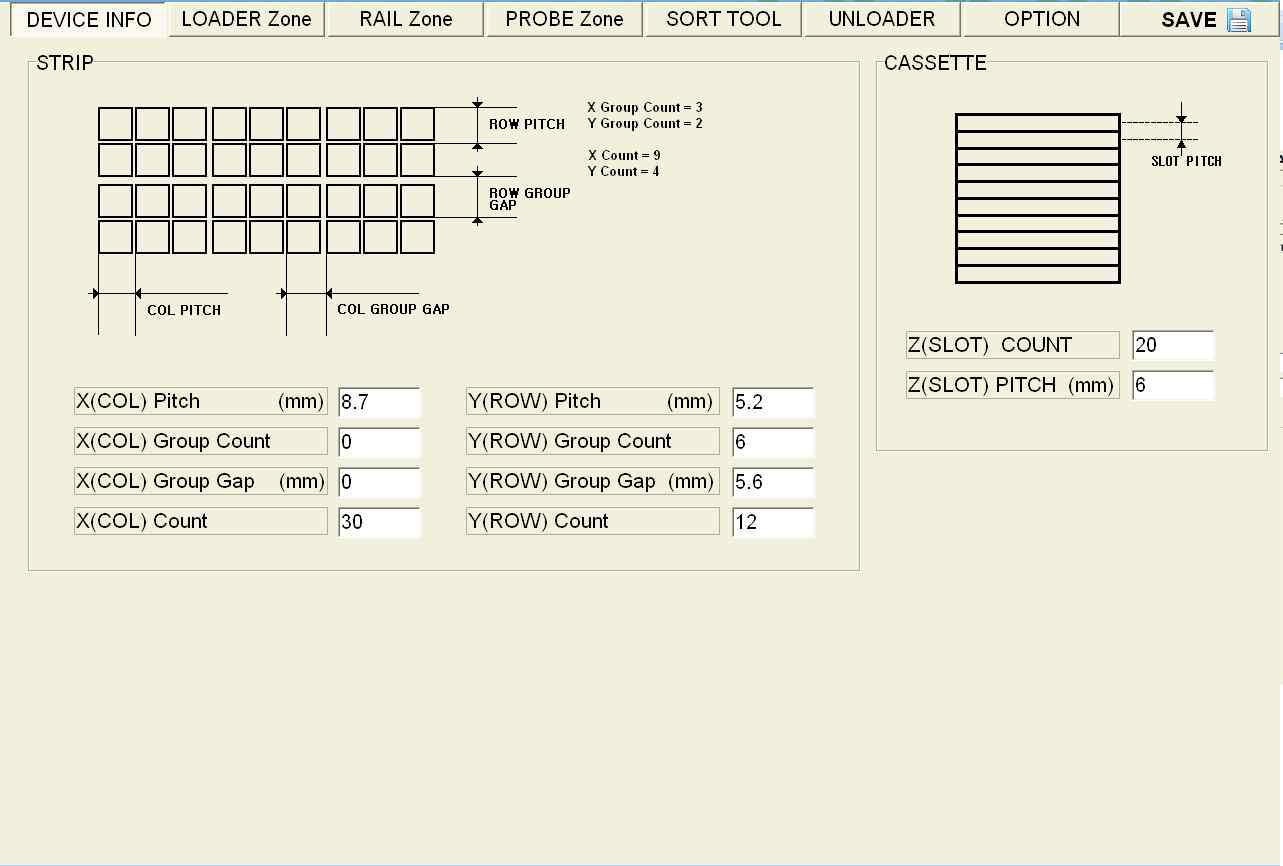The height and width of the screenshot is (866, 1283).
Task: Edit the Y(ROW) Pitch value field
Action: click(x=773, y=402)
